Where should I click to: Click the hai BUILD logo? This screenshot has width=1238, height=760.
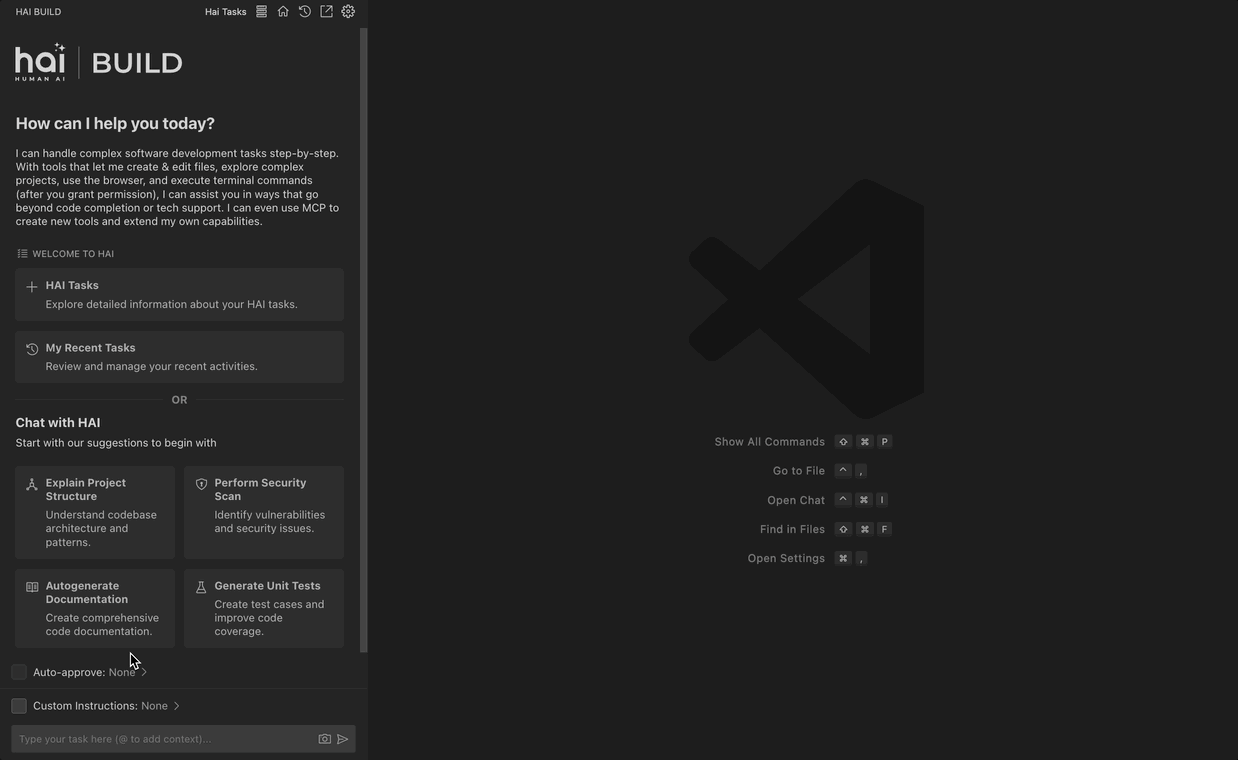tap(99, 62)
